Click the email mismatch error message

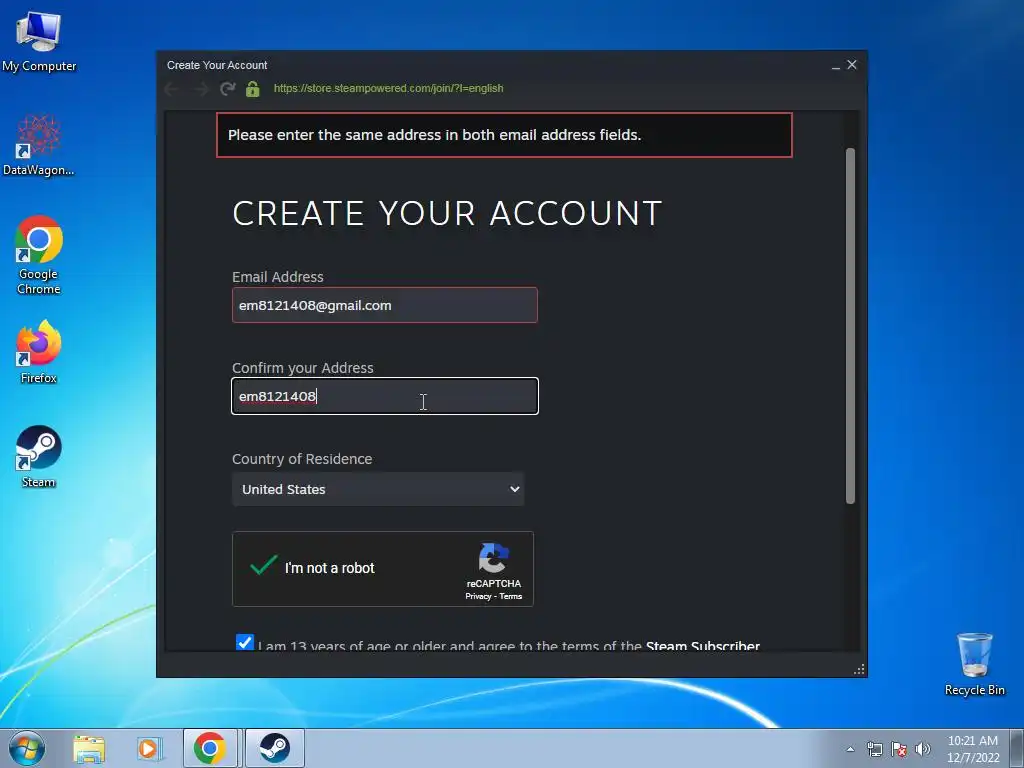(504, 135)
